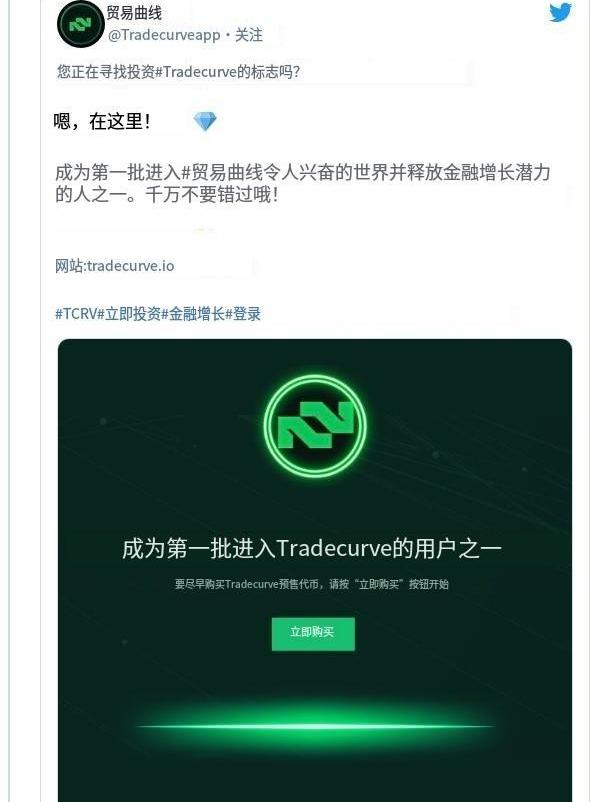Open the #登录 hashtag
The height and width of the screenshot is (802, 590).
pos(243,314)
